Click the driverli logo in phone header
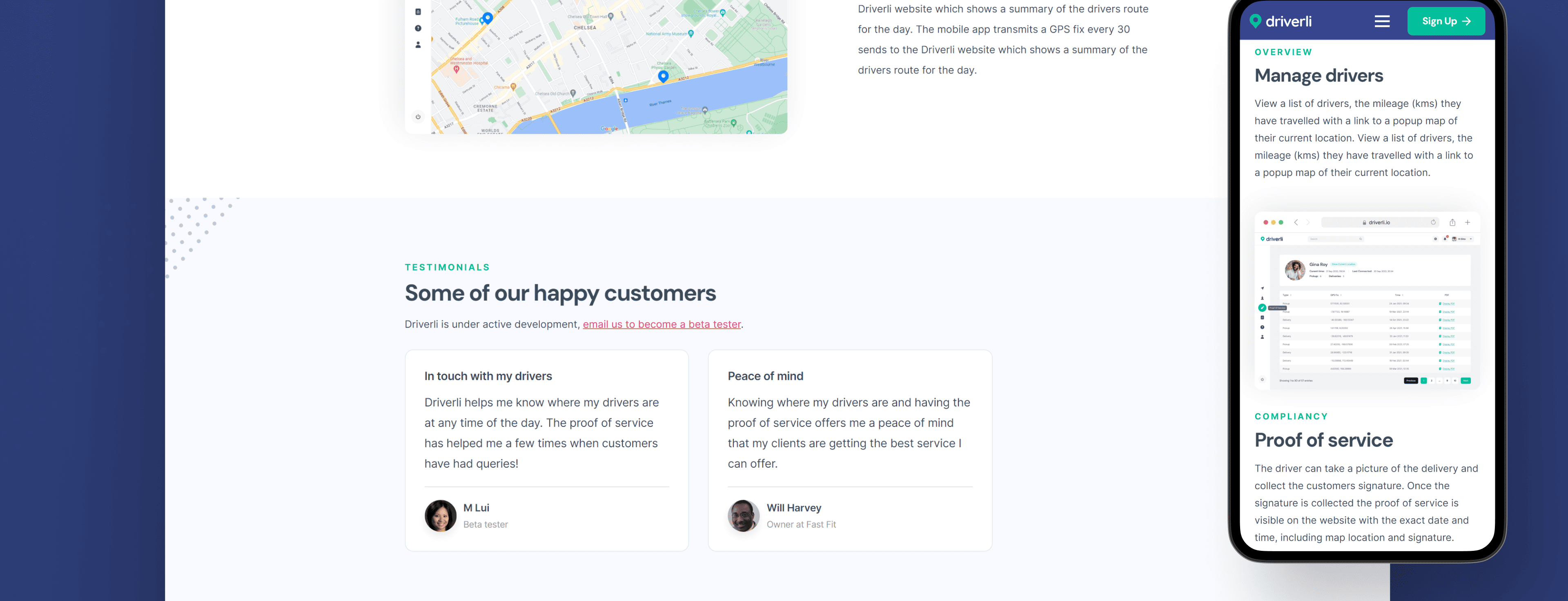The image size is (1568, 601). 1281,21
